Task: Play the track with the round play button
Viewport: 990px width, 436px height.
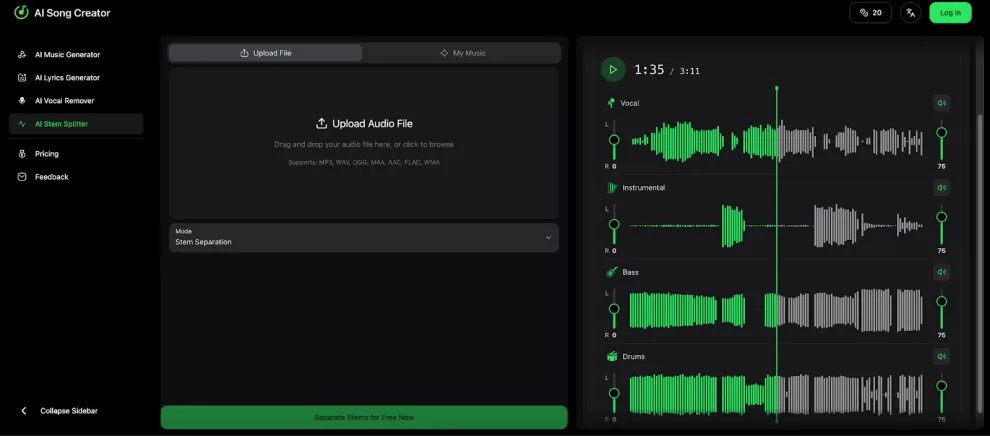Action: click(x=612, y=69)
